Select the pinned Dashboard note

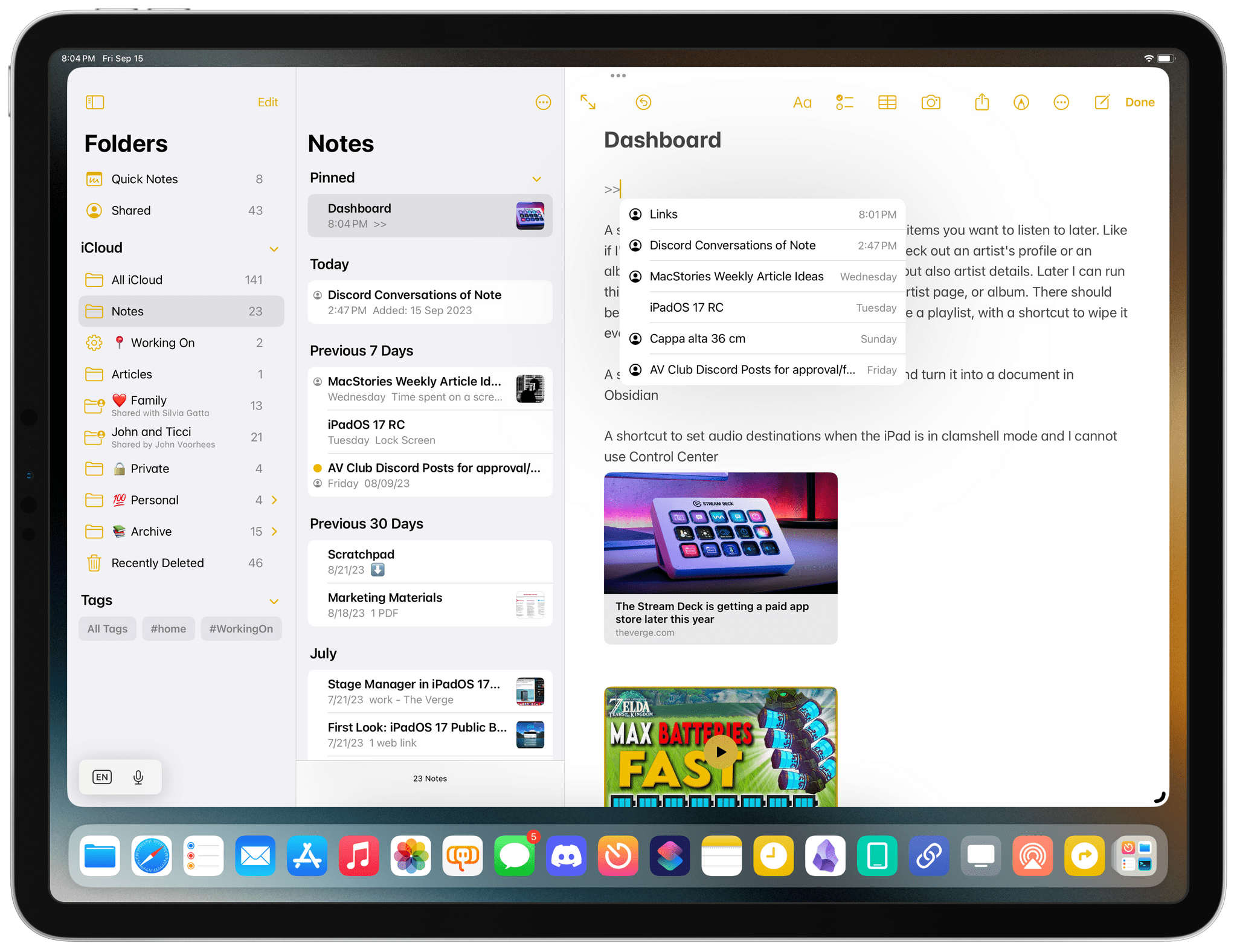click(430, 216)
